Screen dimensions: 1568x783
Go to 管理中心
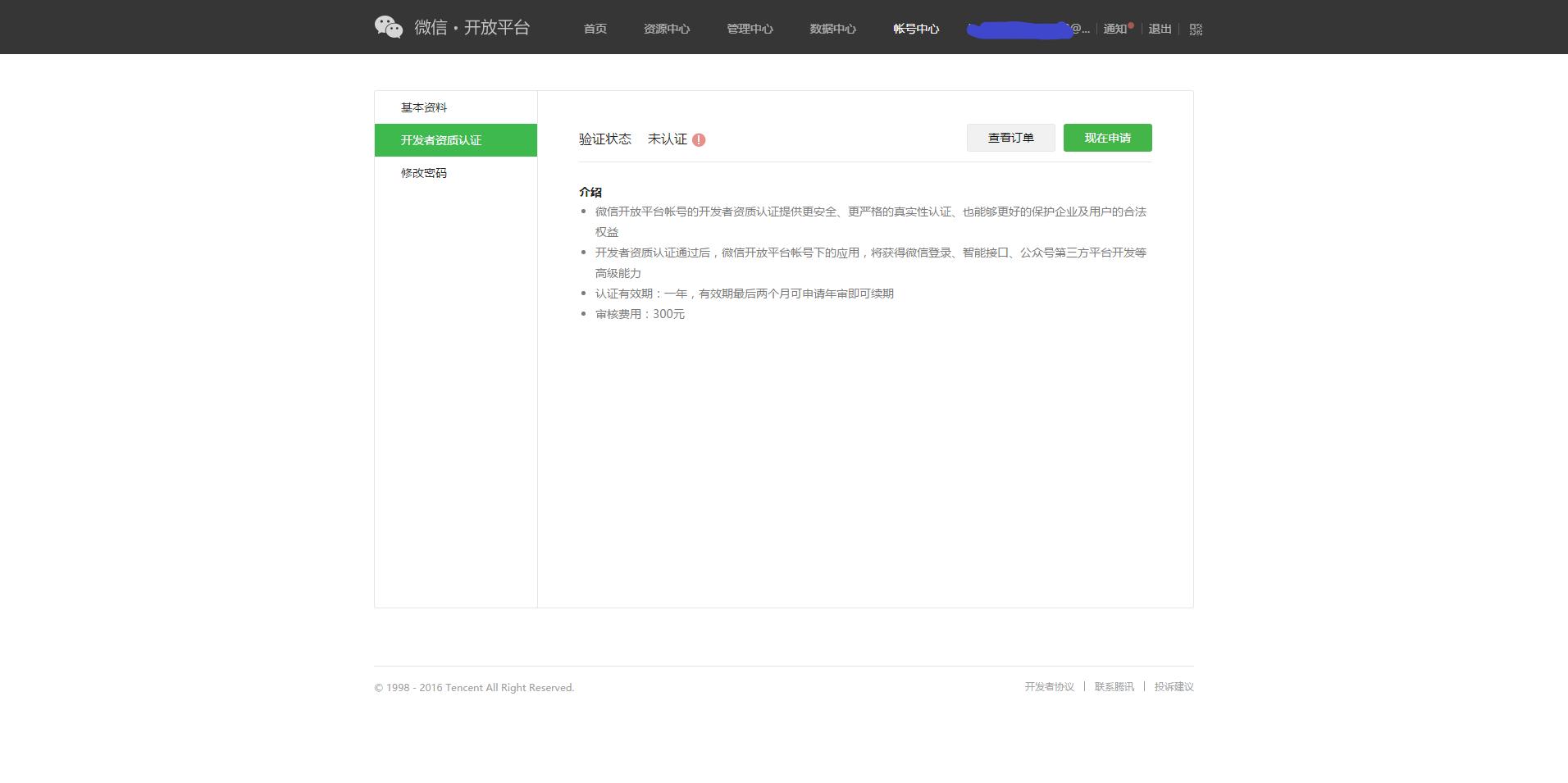[748, 29]
